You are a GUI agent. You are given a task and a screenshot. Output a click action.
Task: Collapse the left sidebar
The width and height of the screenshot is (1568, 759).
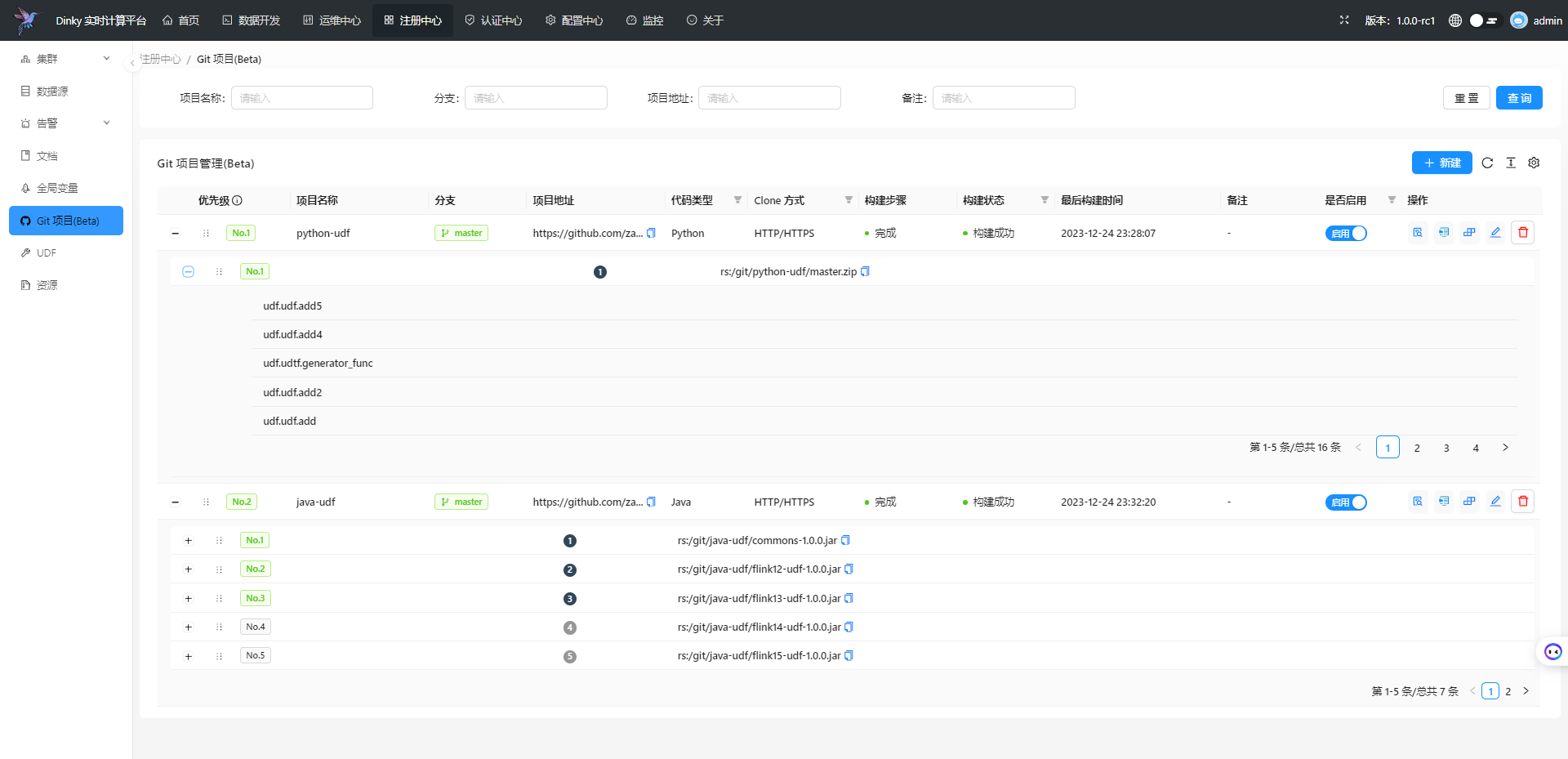pos(132,63)
